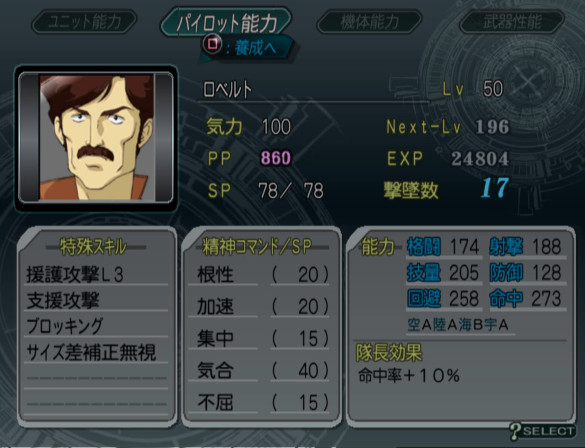Open the 武器性能 tab
This screenshot has width=585, height=448.
512,22
